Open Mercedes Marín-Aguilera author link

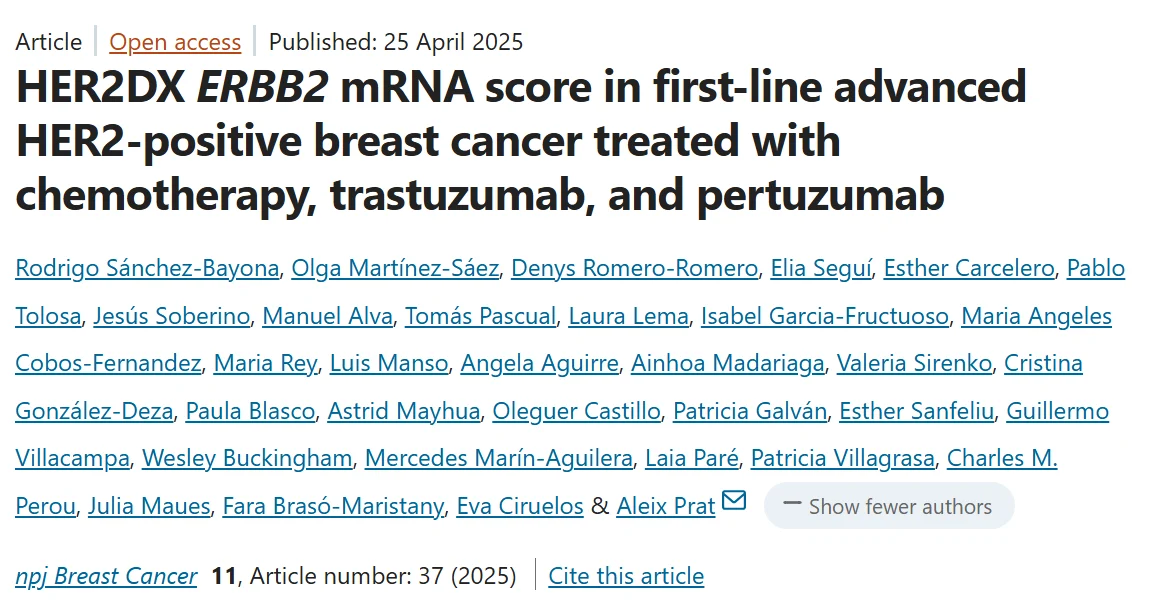pos(499,458)
